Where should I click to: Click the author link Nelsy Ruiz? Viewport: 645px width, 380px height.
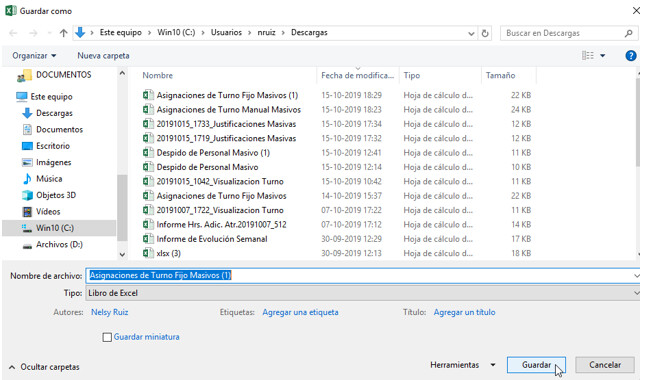coord(109,313)
